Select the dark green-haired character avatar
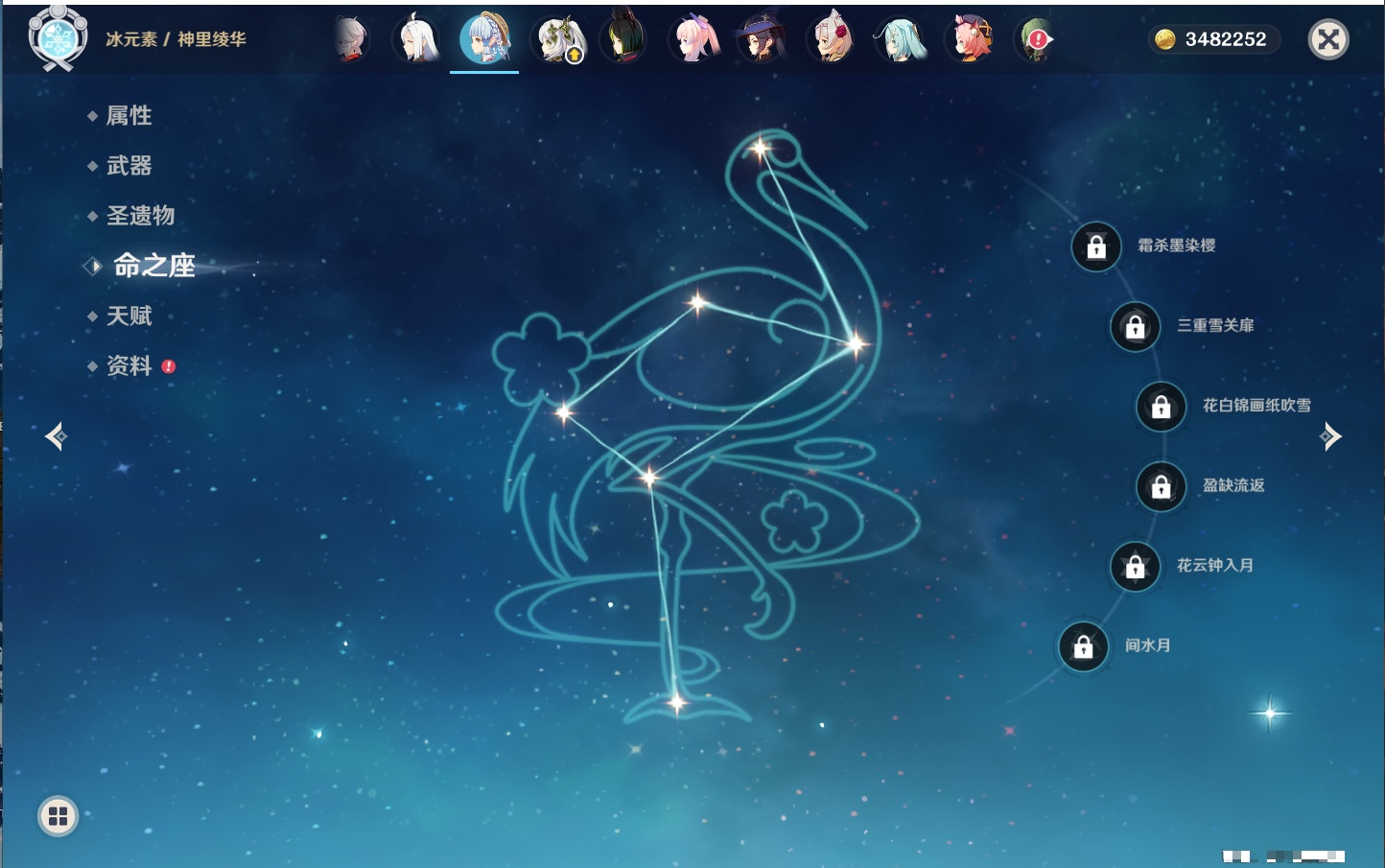 coord(624,39)
